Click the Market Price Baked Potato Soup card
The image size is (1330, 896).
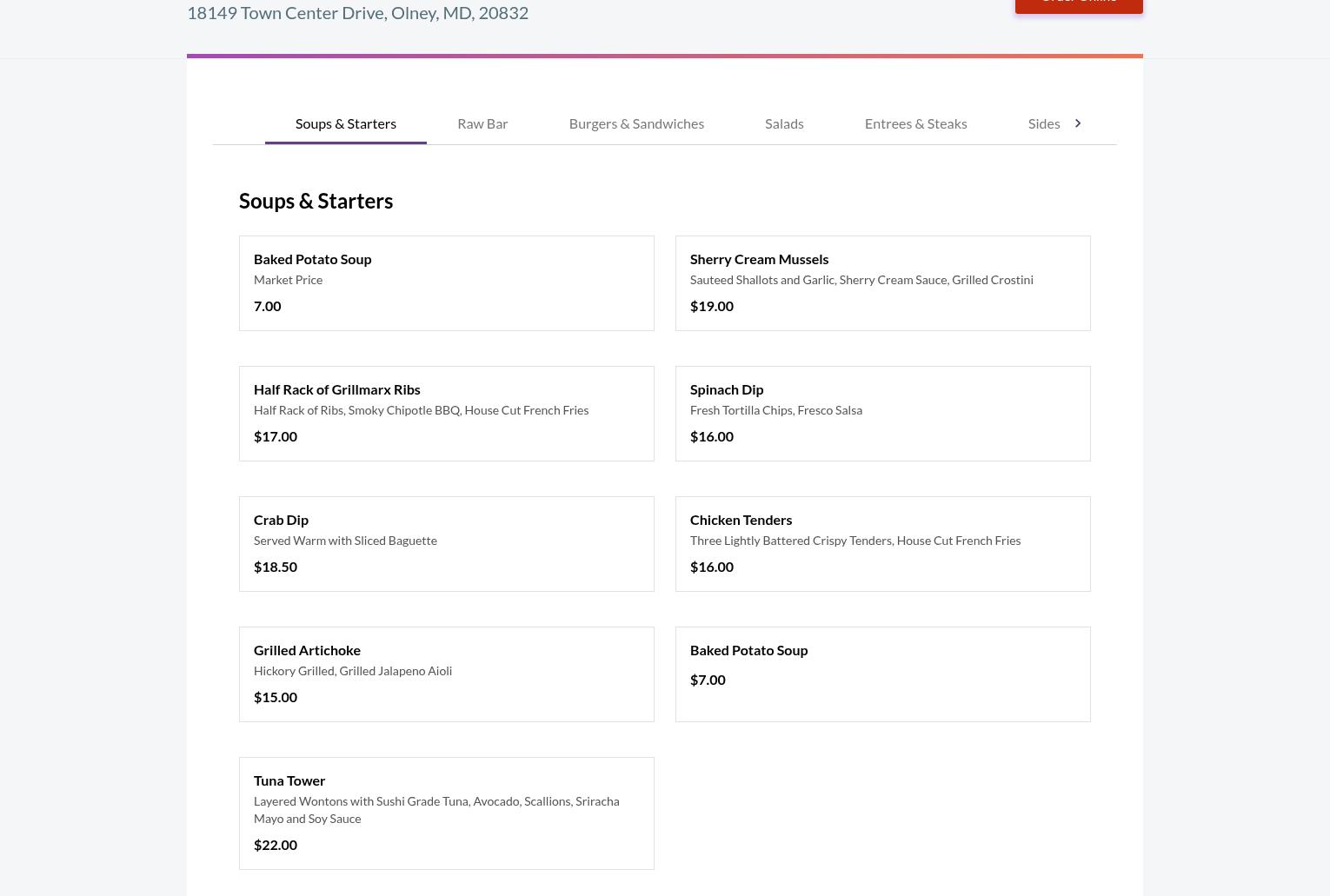point(445,282)
